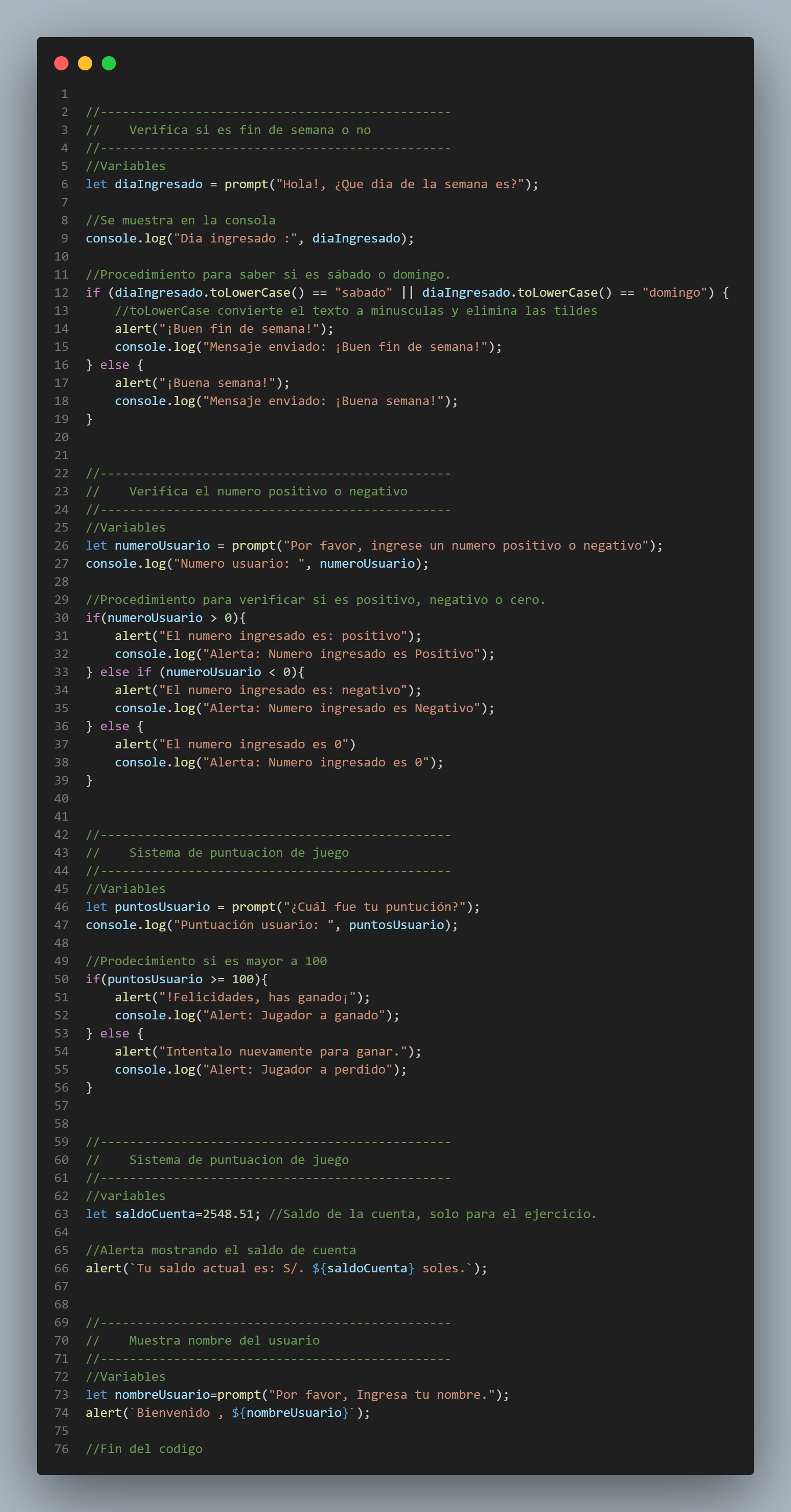Viewport: 791px width, 1512px height.
Task: Click line number 76
Action: click(62, 1449)
